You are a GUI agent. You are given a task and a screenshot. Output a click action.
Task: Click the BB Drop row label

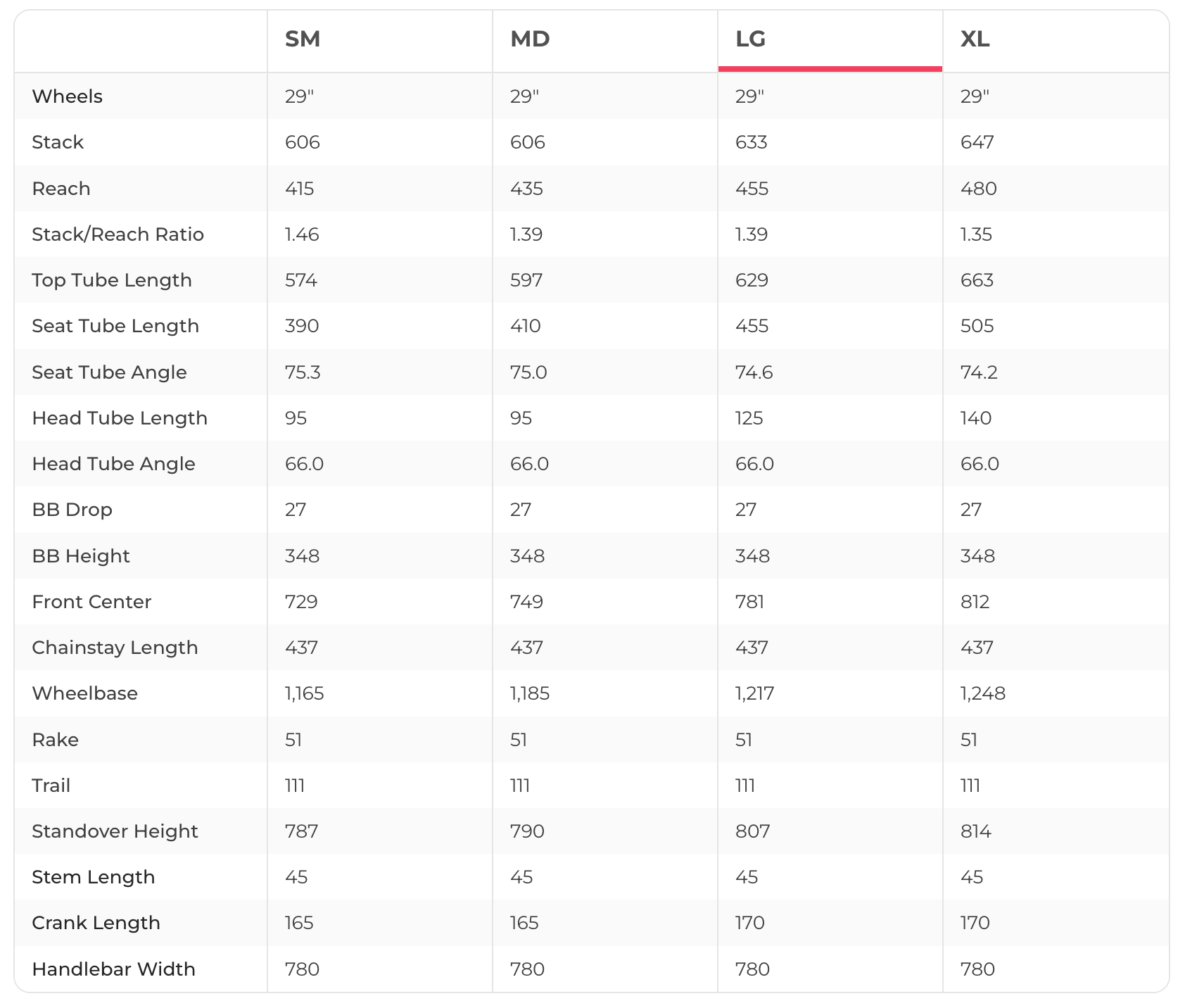click(72, 510)
